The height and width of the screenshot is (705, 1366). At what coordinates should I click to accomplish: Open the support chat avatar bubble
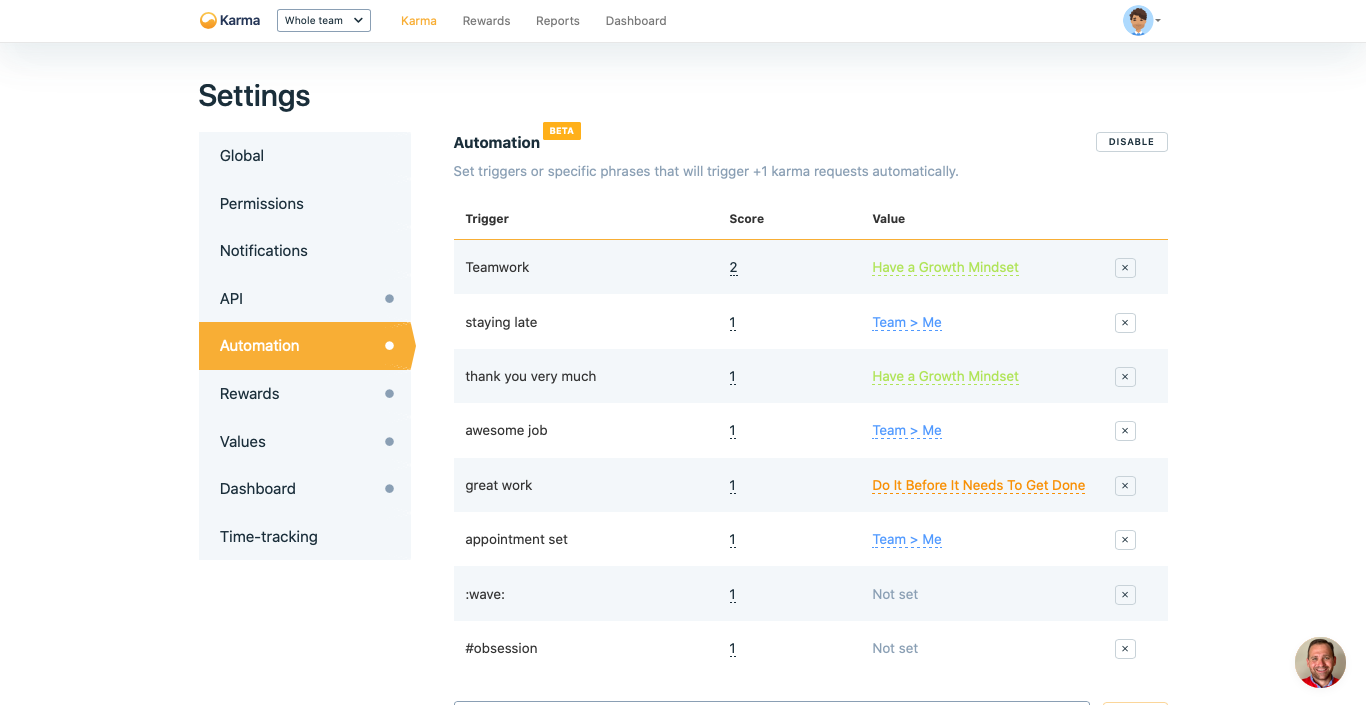pos(1320,662)
